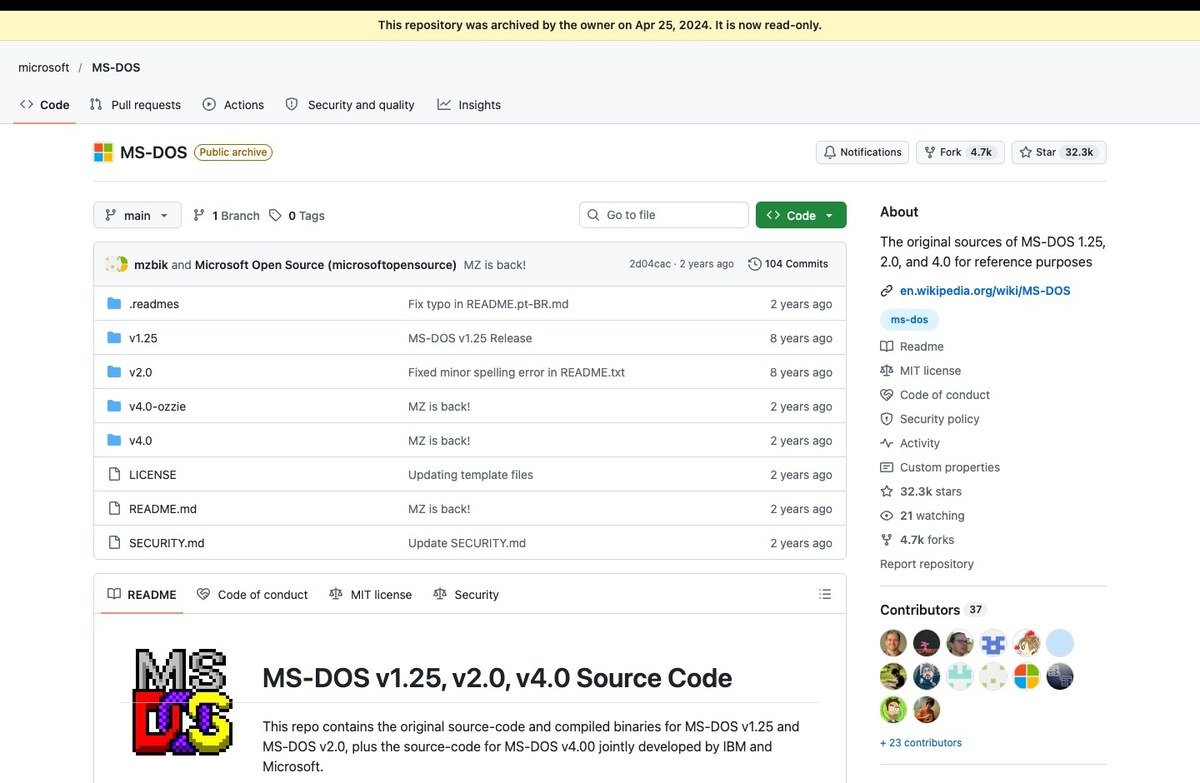
Task: Open commit 'Fix typo in README.pt-BR.md'
Action: pyautogui.click(x=488, y=304)
